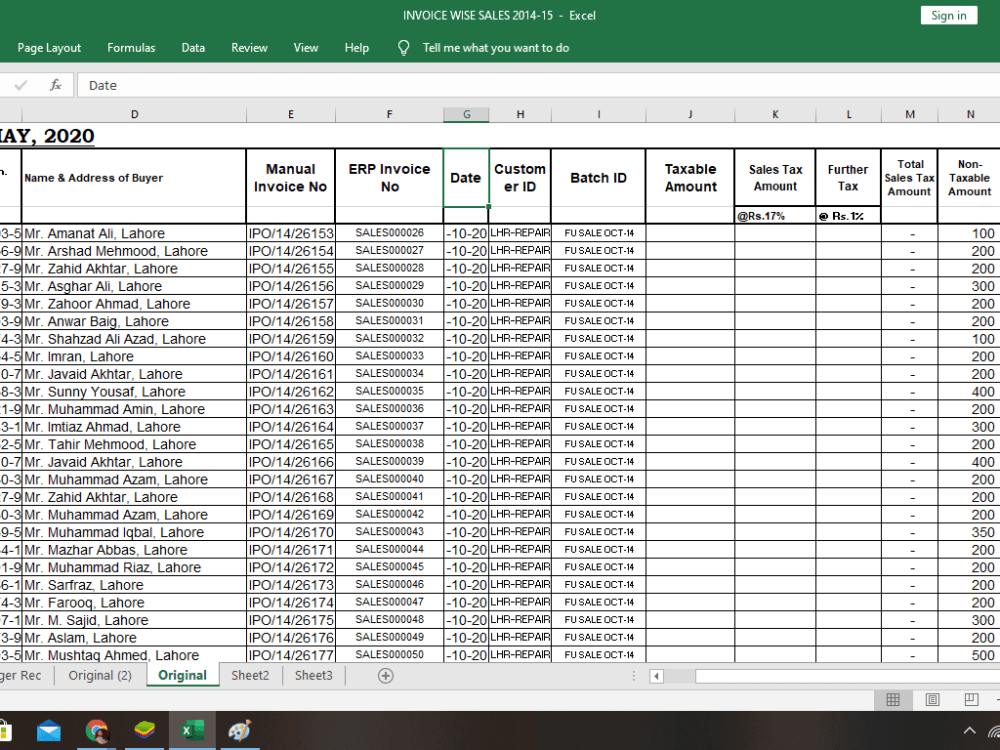Click the Excel taskbar icon

pyautogui.click(x=193, y=731)
